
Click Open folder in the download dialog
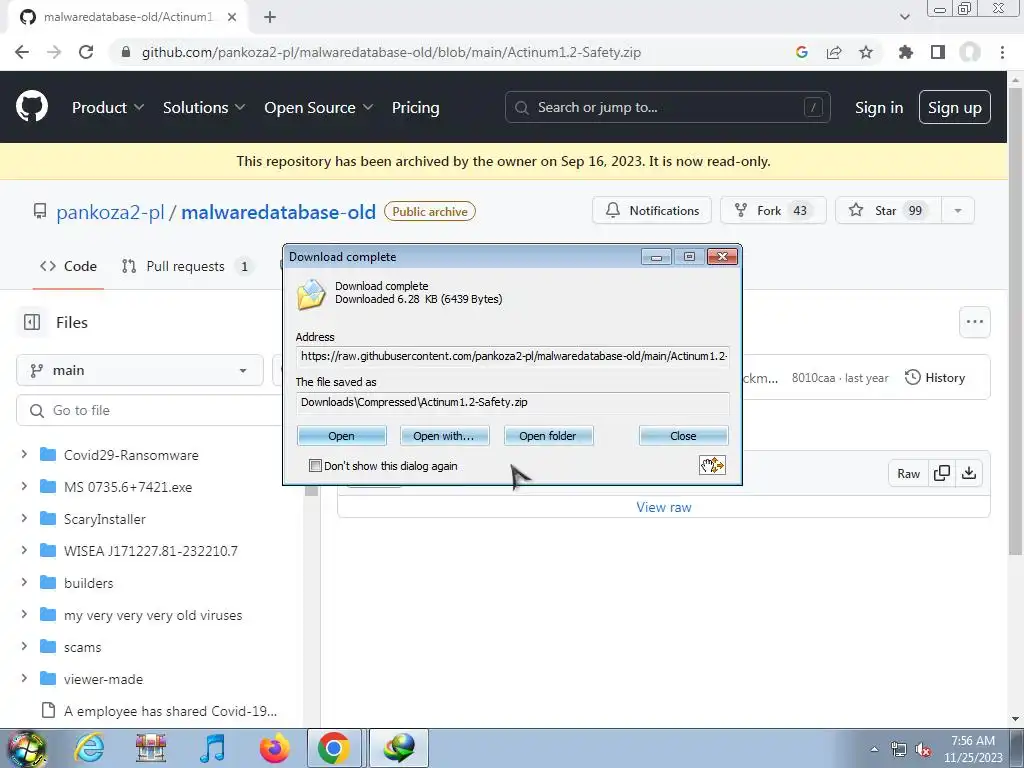click(548, 436)
